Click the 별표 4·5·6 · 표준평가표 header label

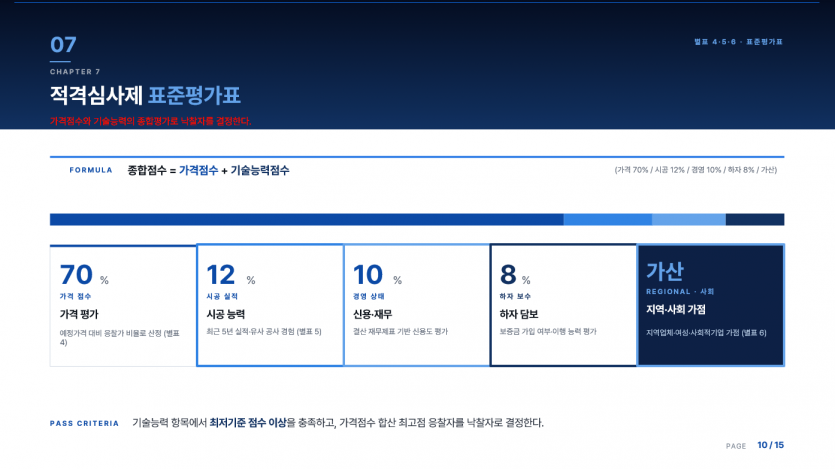(x=738, y=42)
